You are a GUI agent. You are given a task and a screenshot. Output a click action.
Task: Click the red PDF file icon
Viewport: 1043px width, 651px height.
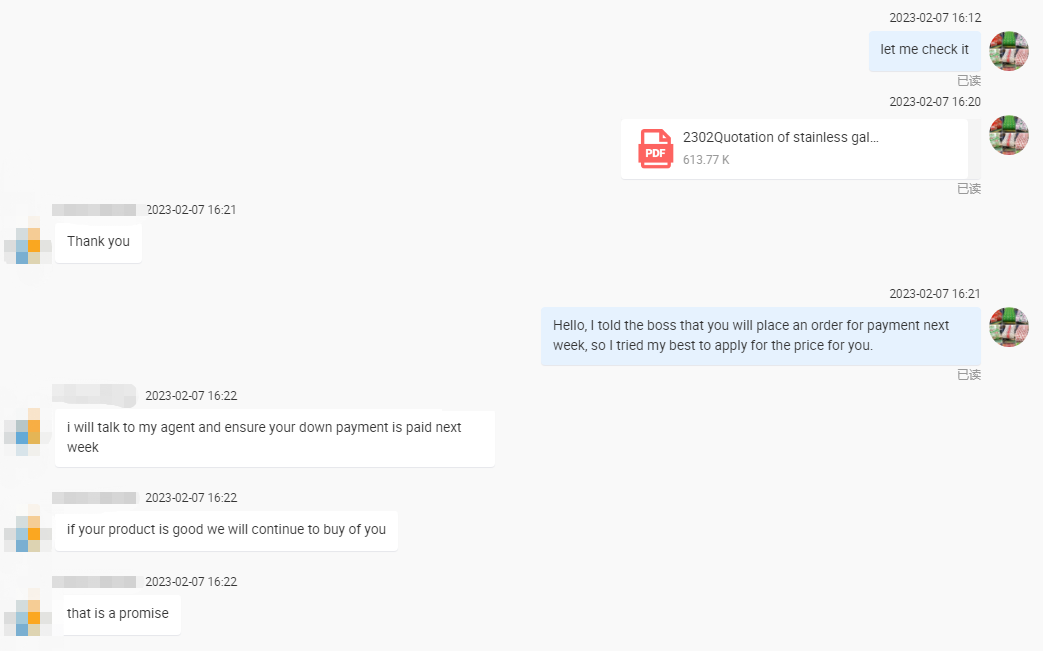(x=655, y=149)
